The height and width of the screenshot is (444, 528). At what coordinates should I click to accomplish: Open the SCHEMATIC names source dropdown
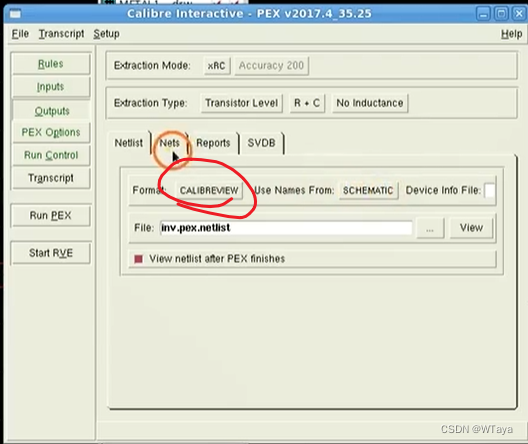[368, 191]
